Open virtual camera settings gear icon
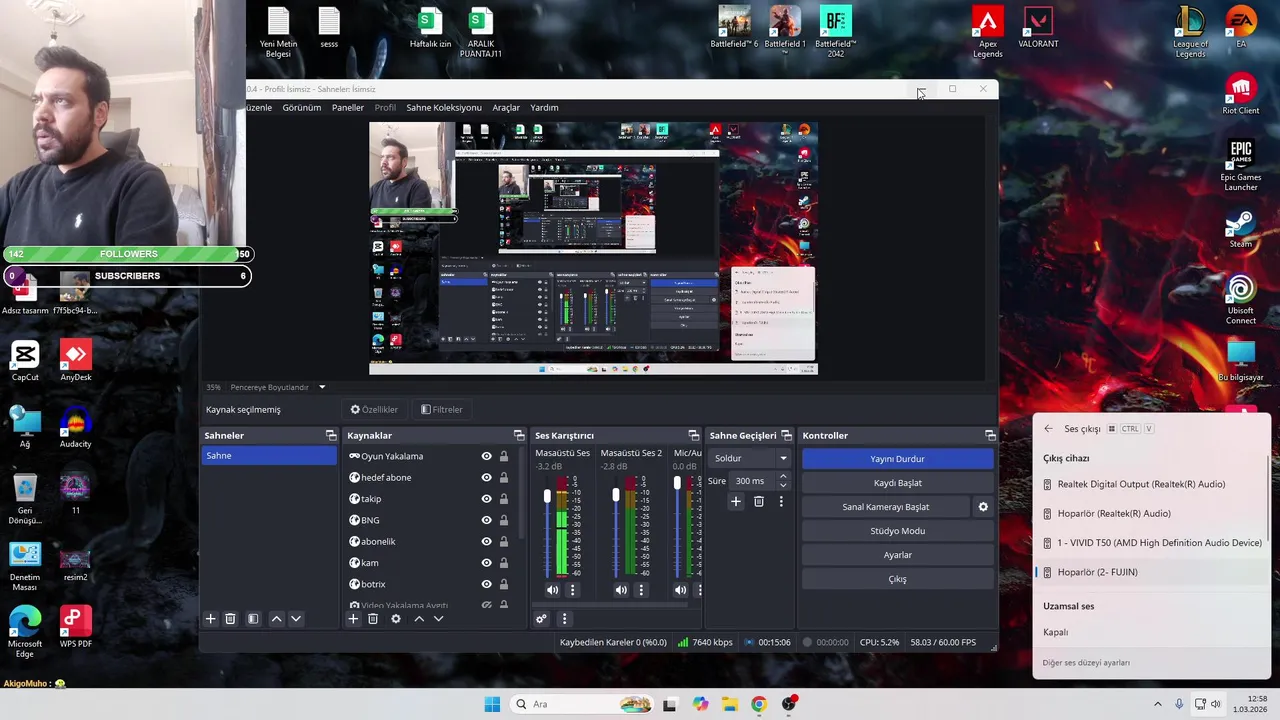 coord(983,507)
